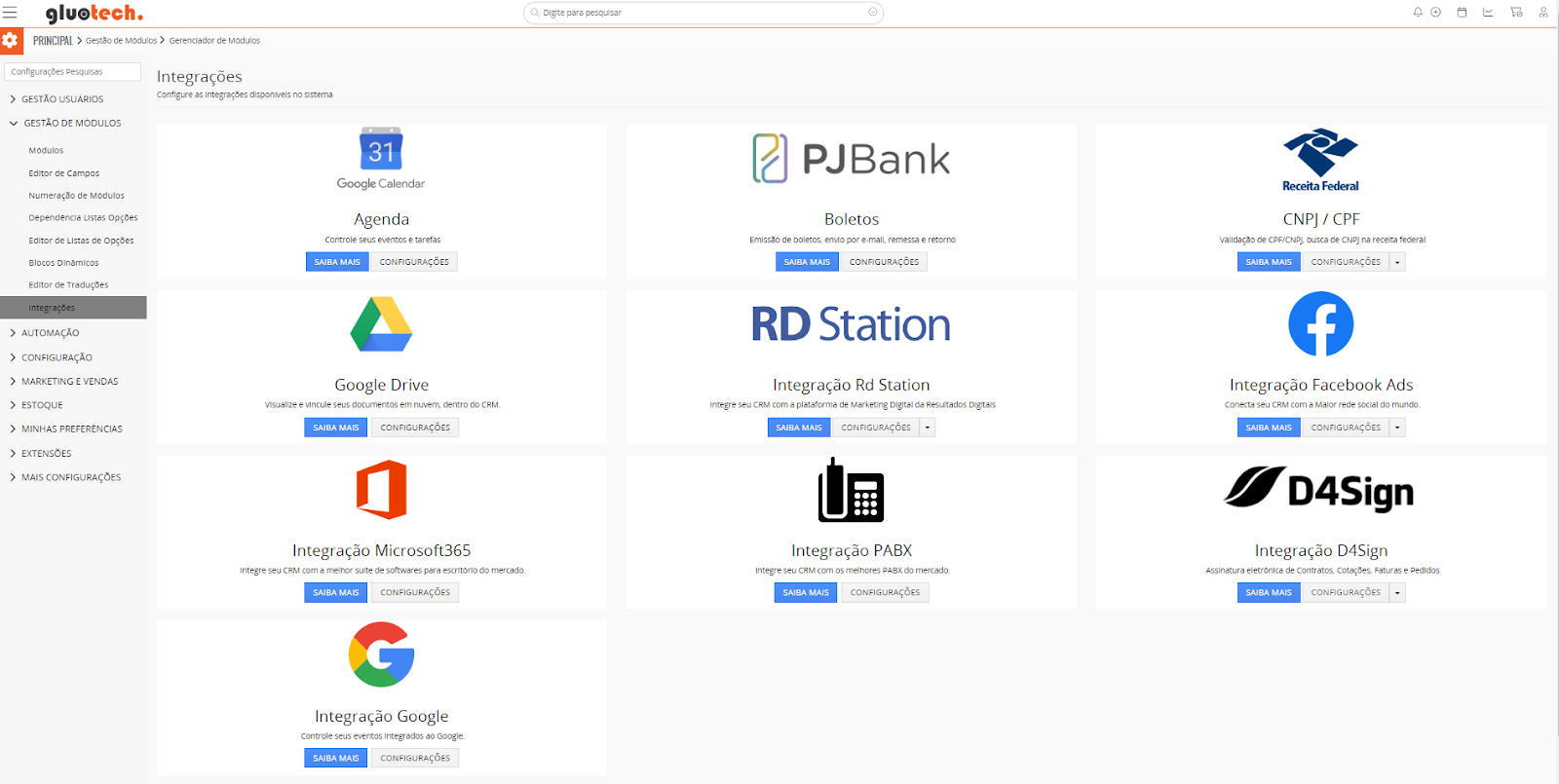Open the reports chart icon
1559x784 pixels.
(1488, 13)
